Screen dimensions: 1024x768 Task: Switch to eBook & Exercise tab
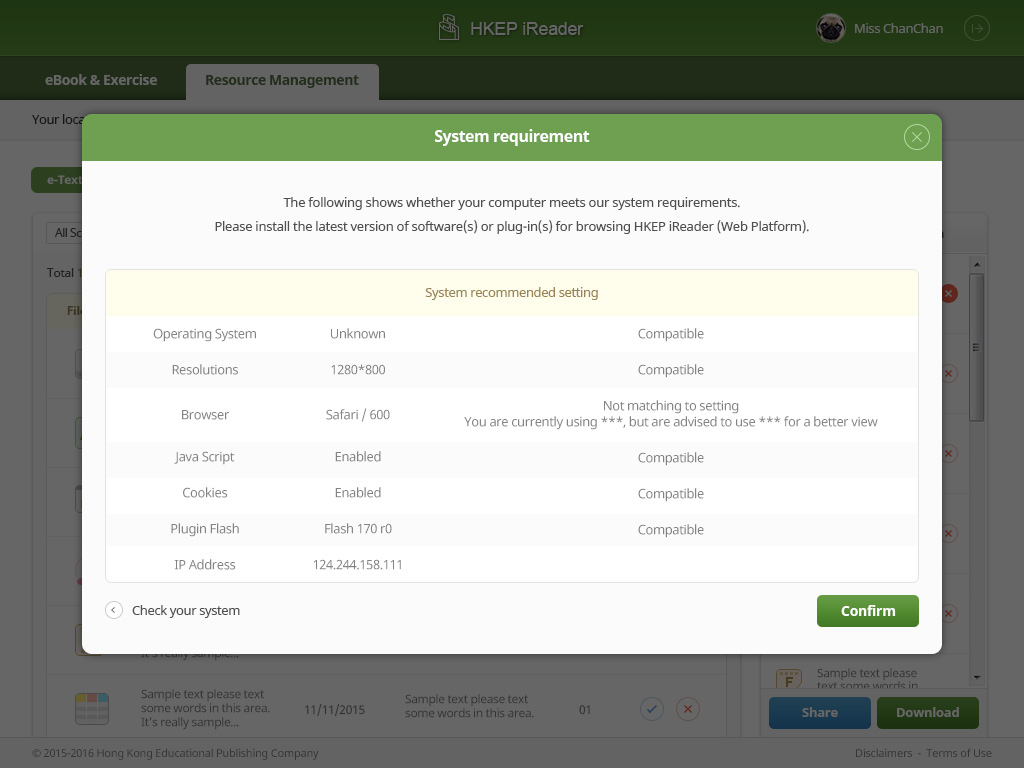101,80
